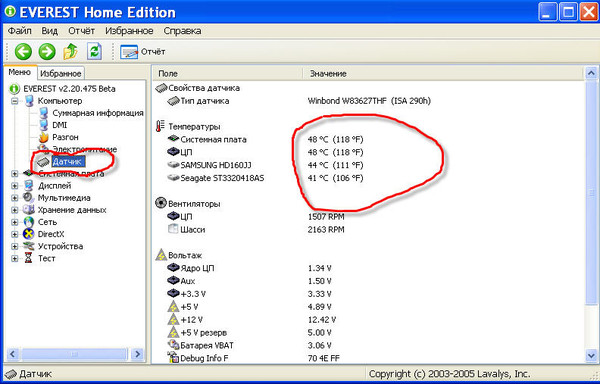Viewport: 600px width, 384px height.
Task: Select the Ядро ЦП voltage row
Action: [249, 268]
